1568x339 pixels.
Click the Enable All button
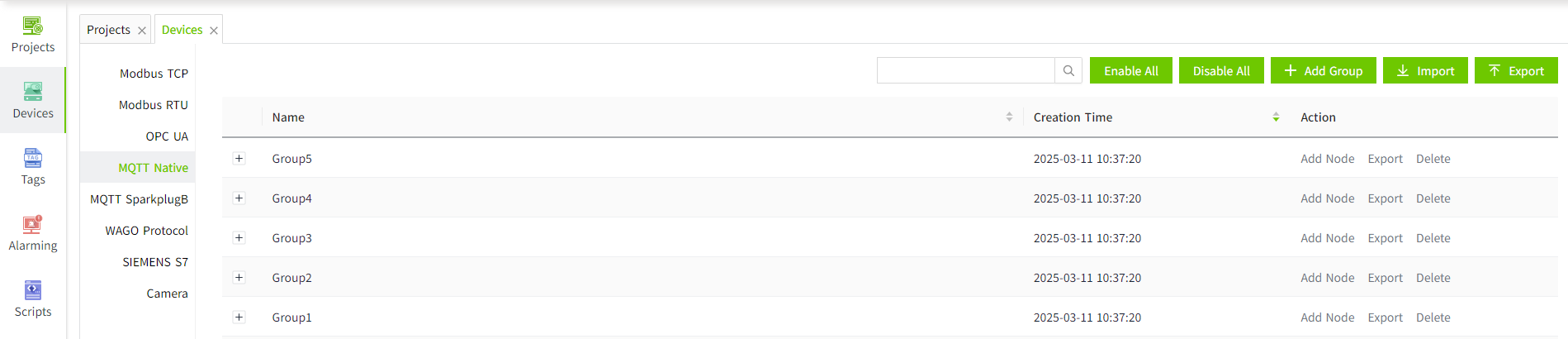[x=1130, y=71]
